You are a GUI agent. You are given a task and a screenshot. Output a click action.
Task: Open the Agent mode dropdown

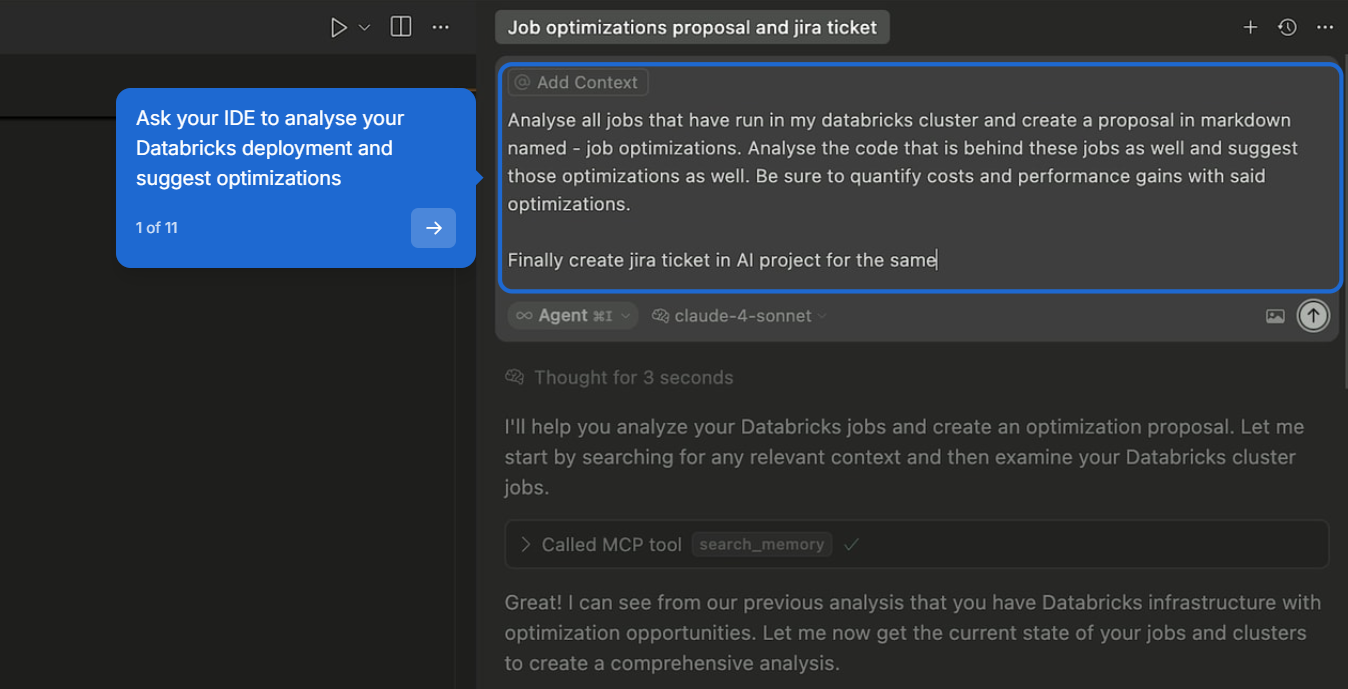click(573, 315)
